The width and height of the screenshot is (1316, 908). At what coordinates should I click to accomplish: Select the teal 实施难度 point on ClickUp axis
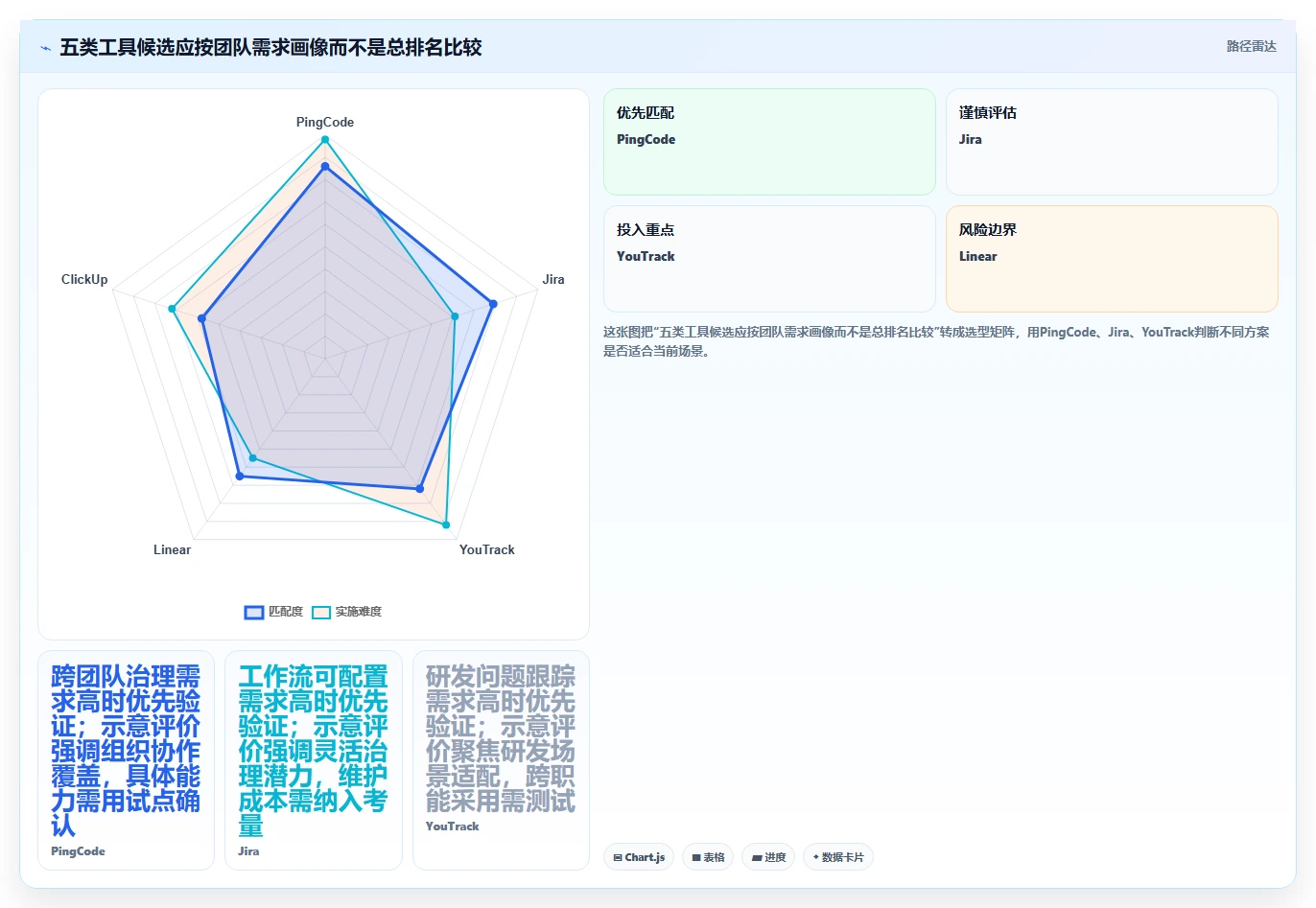172,309
